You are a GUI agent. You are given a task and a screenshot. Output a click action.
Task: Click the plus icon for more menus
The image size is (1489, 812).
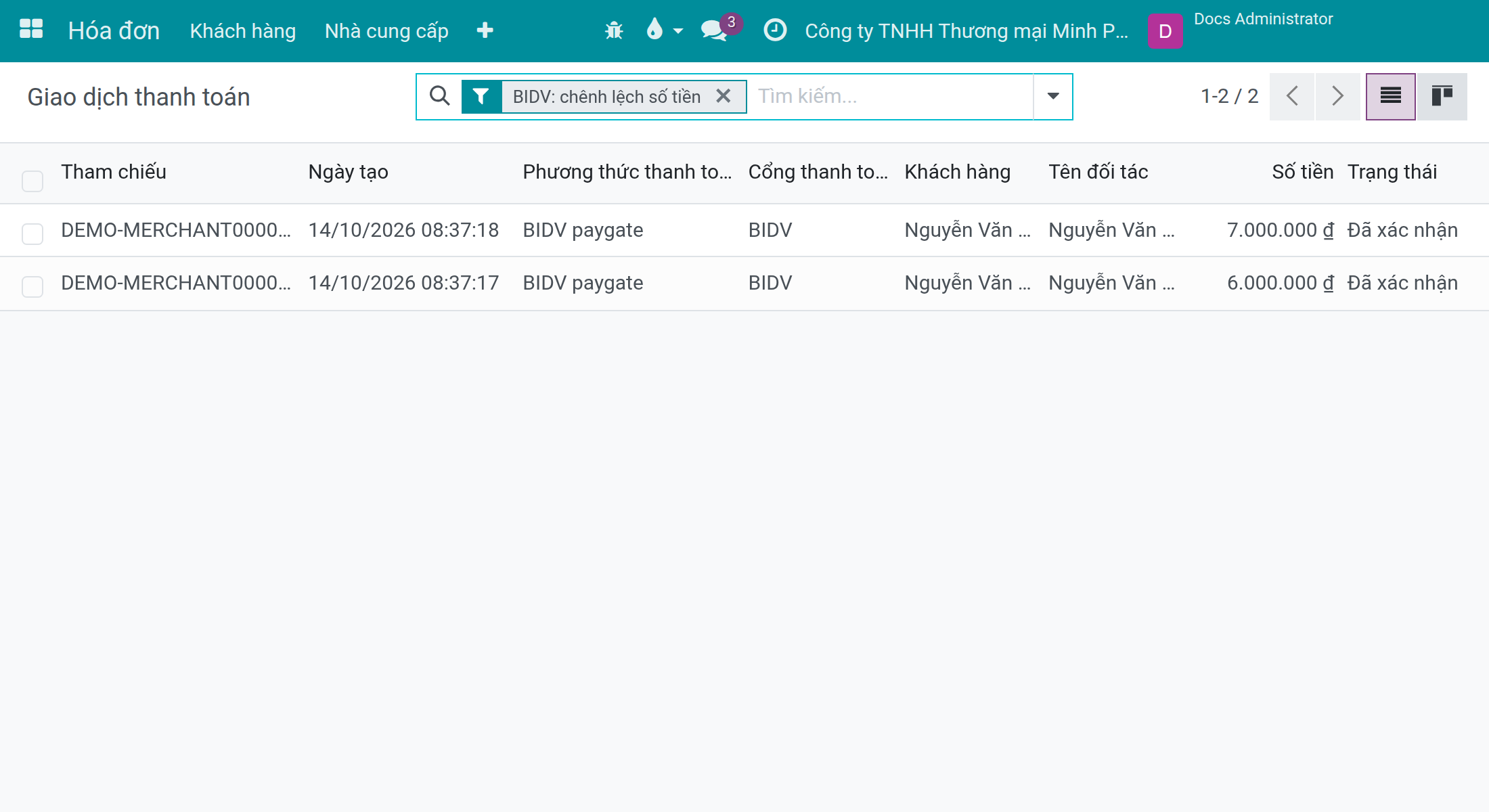pyautogui.click(x=485, y=30)
